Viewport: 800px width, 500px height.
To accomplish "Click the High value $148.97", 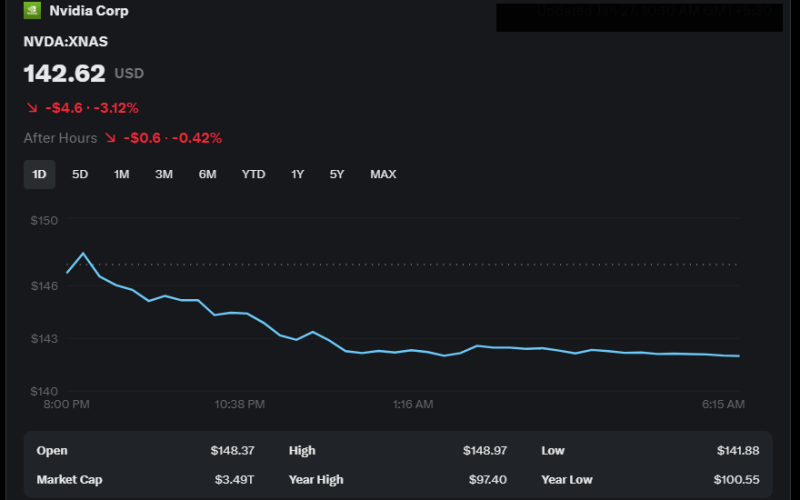I will coord(485,451).
